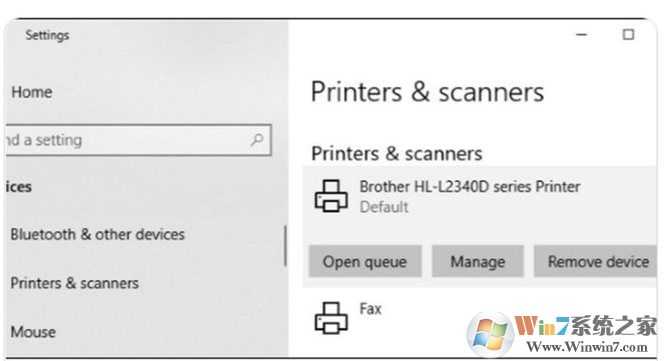
Task: Select Brother HL-L2340D series Printer text
Action: 470,186
